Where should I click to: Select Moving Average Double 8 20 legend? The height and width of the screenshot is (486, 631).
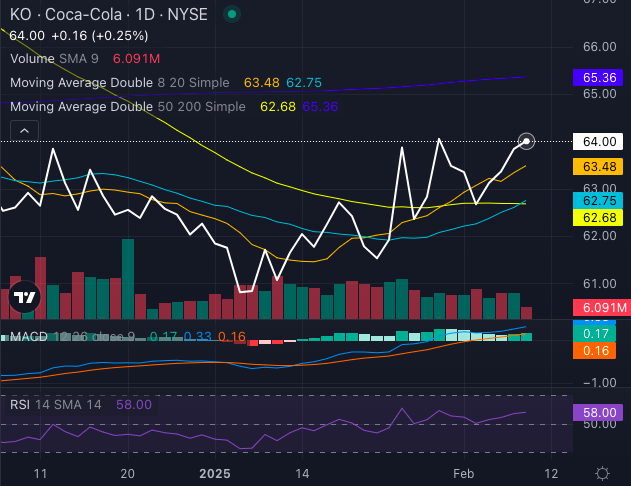coord(120,82)
